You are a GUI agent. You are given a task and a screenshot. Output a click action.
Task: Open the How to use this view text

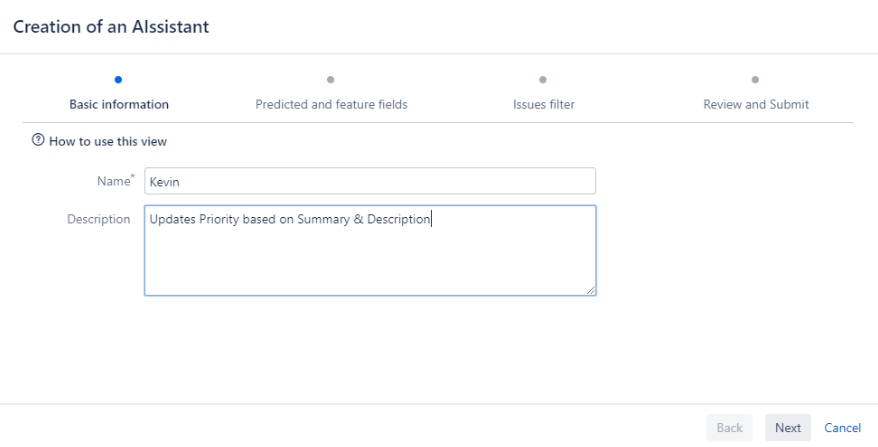pyautogui.click(x=108, y=142)
